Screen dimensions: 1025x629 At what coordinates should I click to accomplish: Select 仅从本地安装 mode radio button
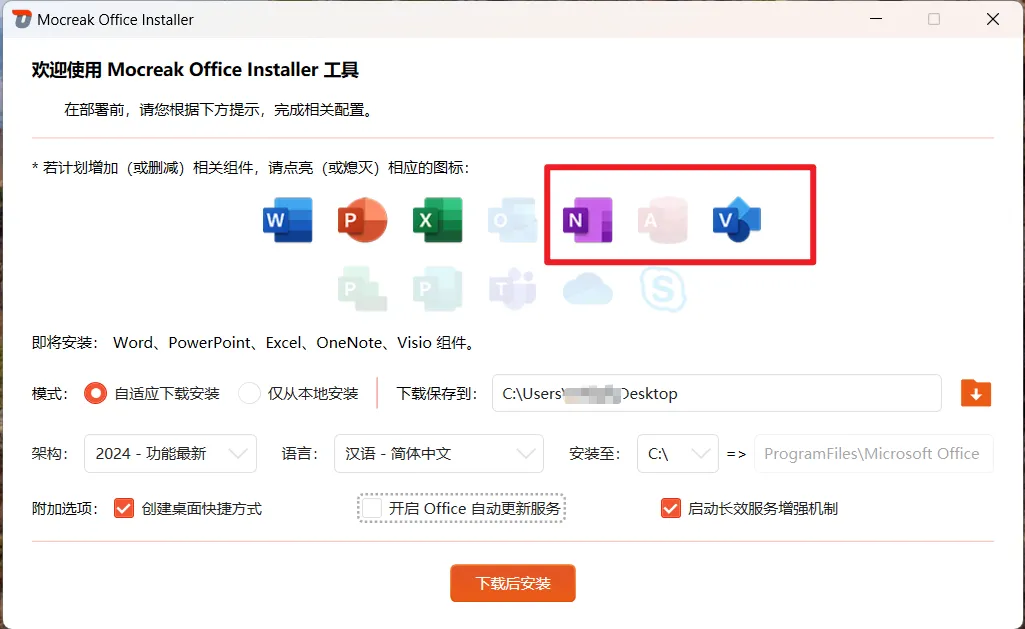click(x=249, y=394)
